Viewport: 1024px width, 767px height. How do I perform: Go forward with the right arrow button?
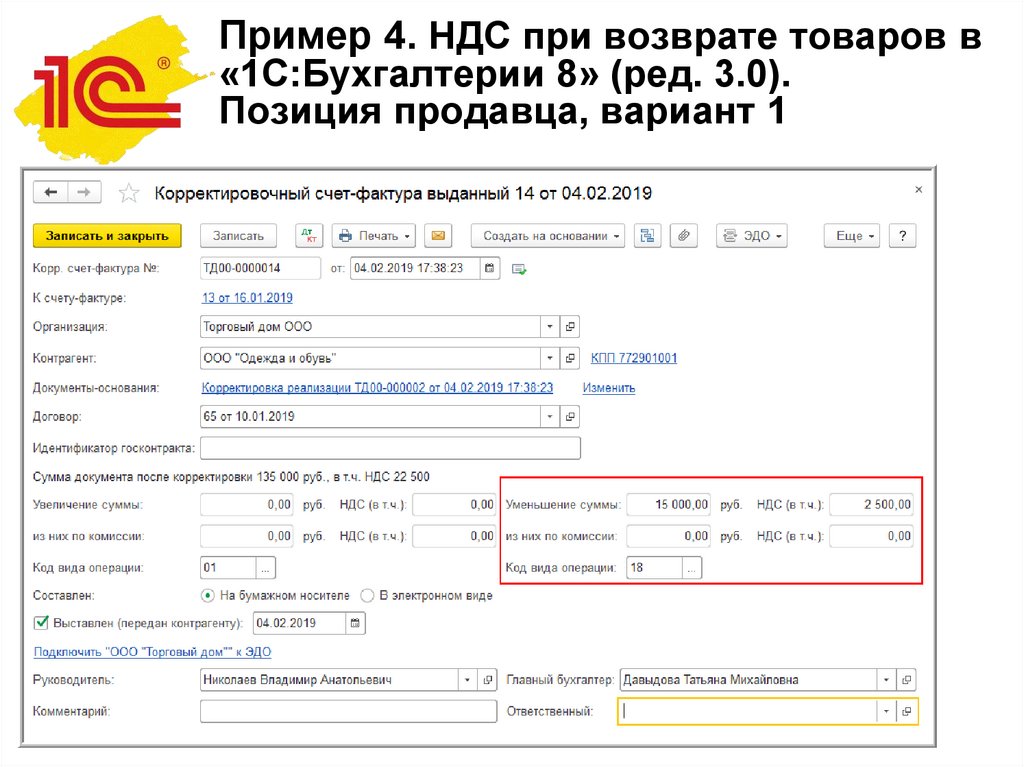tap(84, 192)
